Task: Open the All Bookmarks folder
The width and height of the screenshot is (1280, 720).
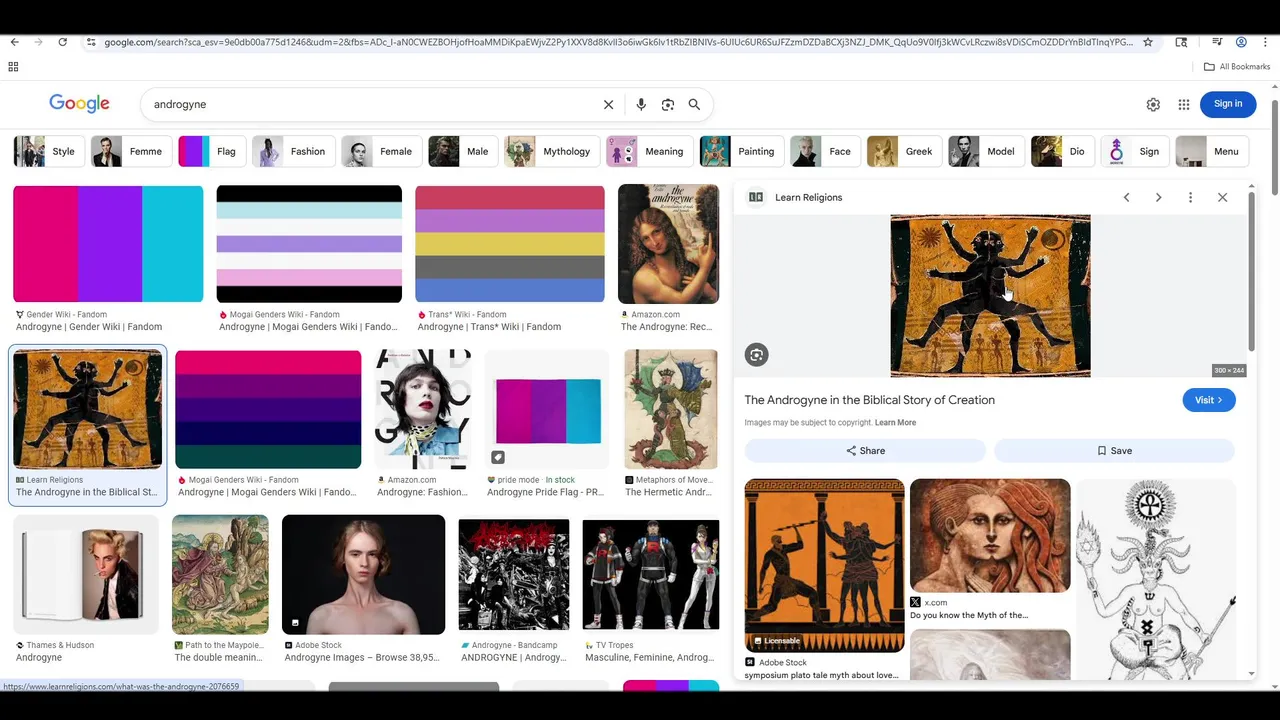Action: pos(1237,67)
